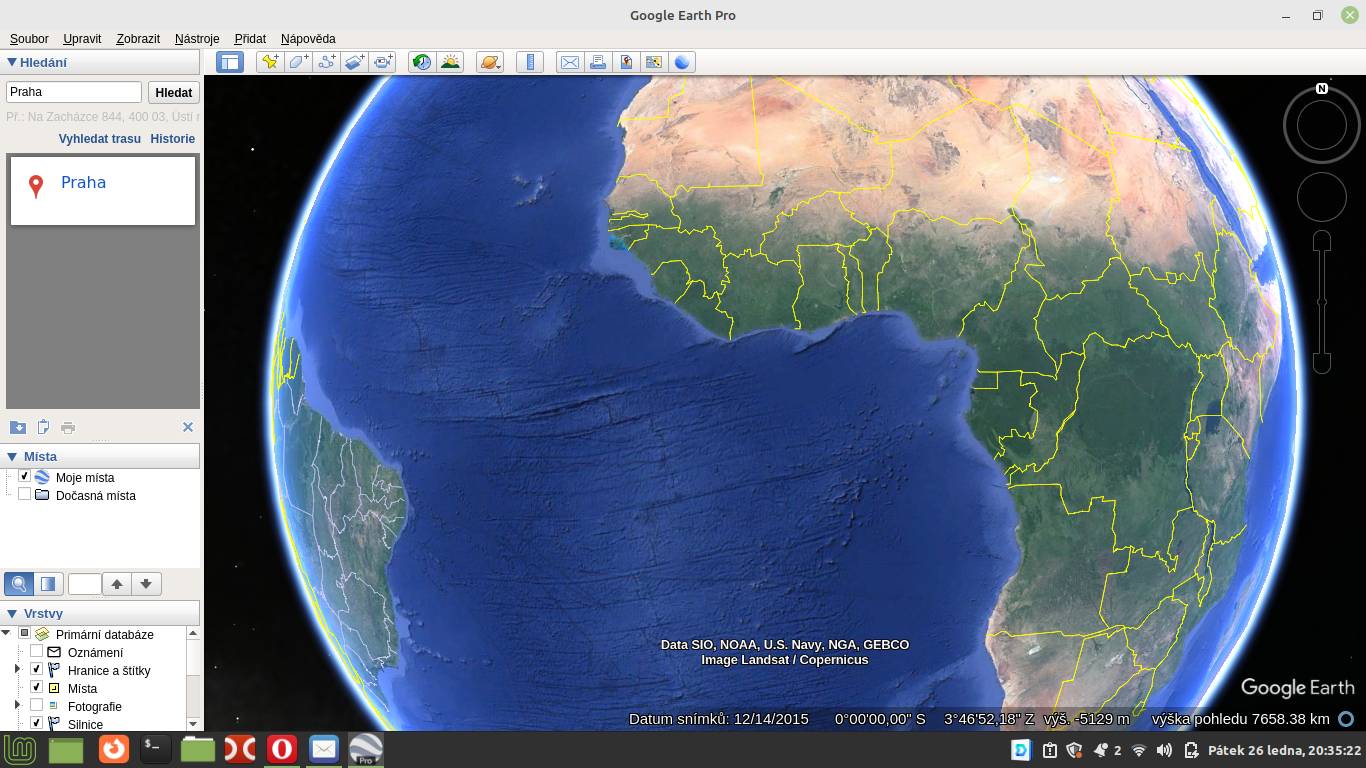Open the Historie link
The width and height of the screenshot is (1366, 768).
click(x=173, y=139)
